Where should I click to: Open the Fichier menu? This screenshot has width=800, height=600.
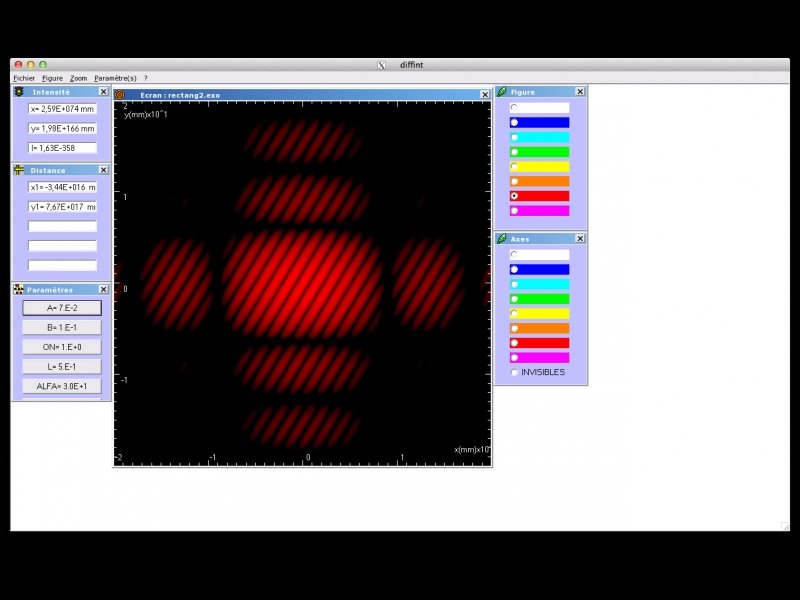point(24,78)
